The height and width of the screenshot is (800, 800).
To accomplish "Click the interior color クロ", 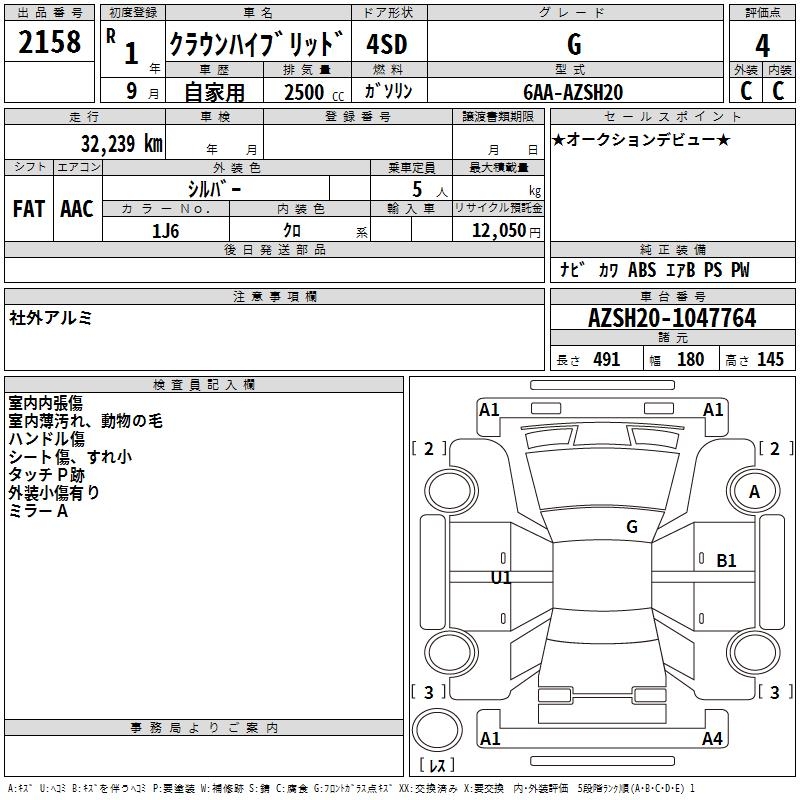I will [292, 231].
